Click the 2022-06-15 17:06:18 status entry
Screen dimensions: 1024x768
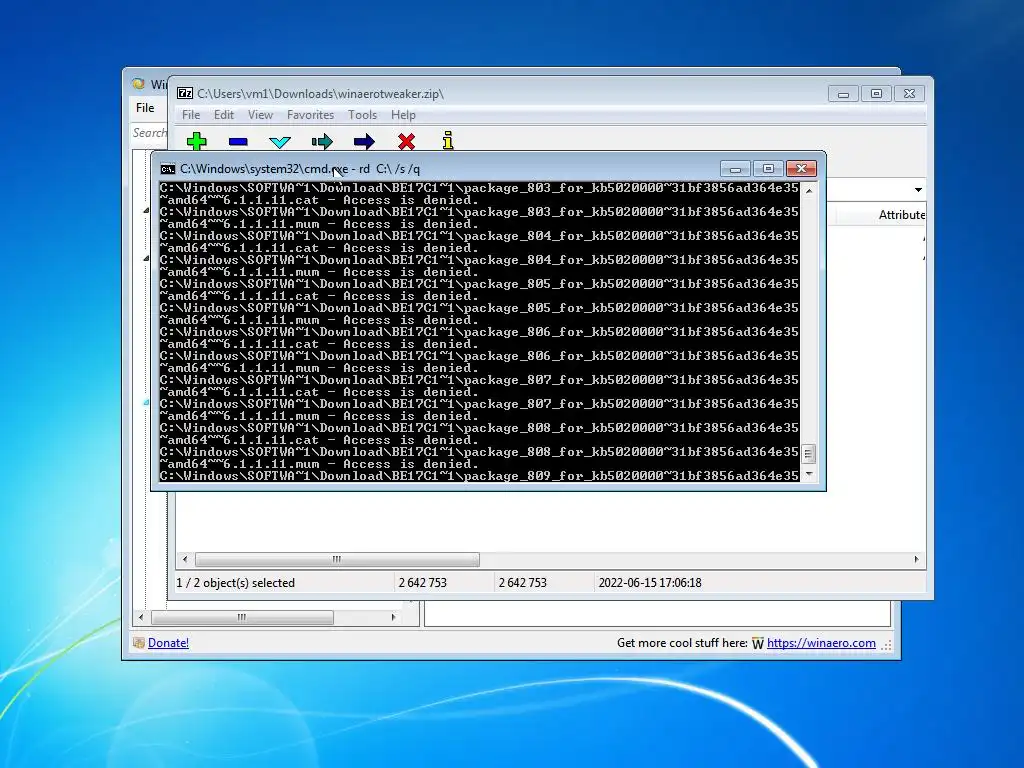click(650, 583)
